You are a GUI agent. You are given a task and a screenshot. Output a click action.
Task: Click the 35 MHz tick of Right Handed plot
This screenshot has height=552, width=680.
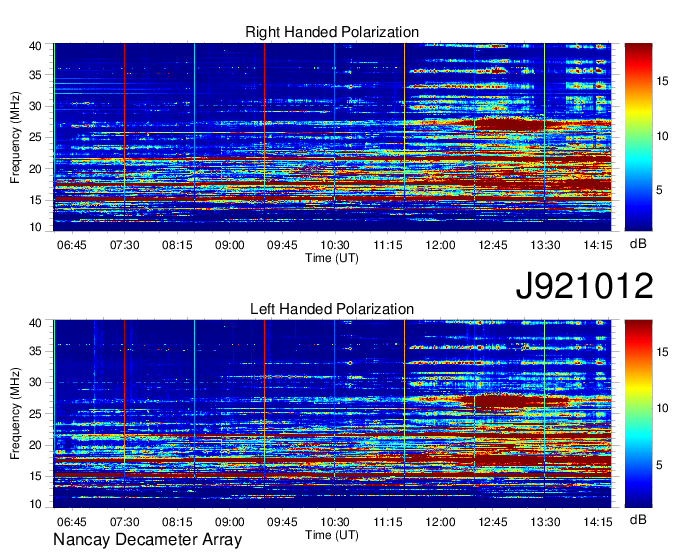click(35, 75)
